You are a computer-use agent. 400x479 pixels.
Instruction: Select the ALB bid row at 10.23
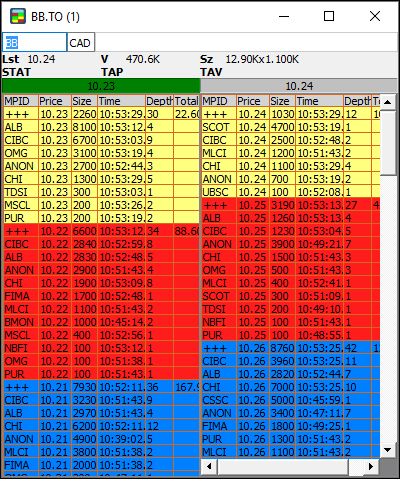tap(101, 127)
